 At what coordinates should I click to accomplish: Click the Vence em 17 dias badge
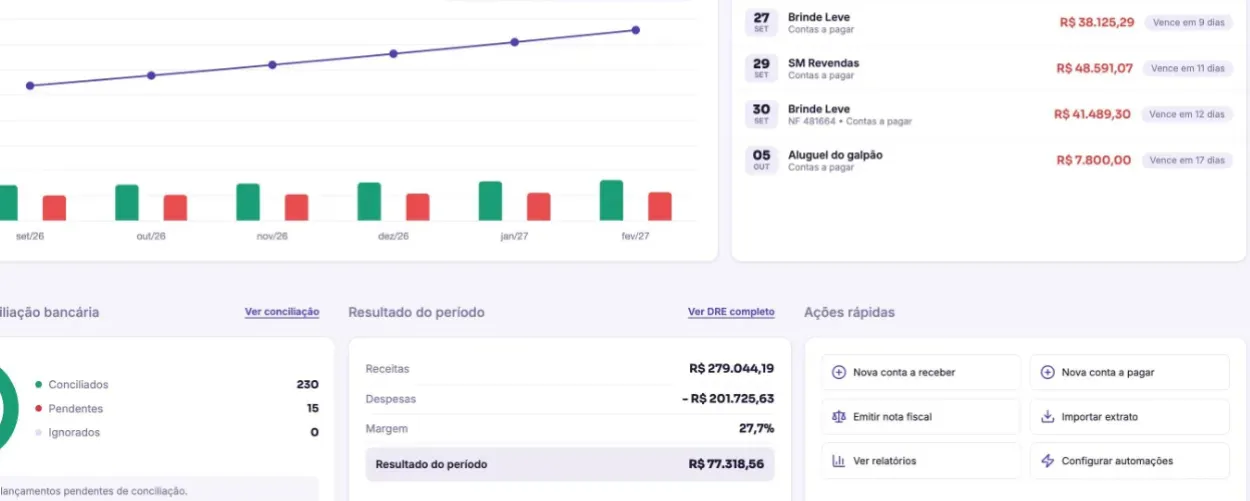pyautogui.click(x=1187, y=160)
